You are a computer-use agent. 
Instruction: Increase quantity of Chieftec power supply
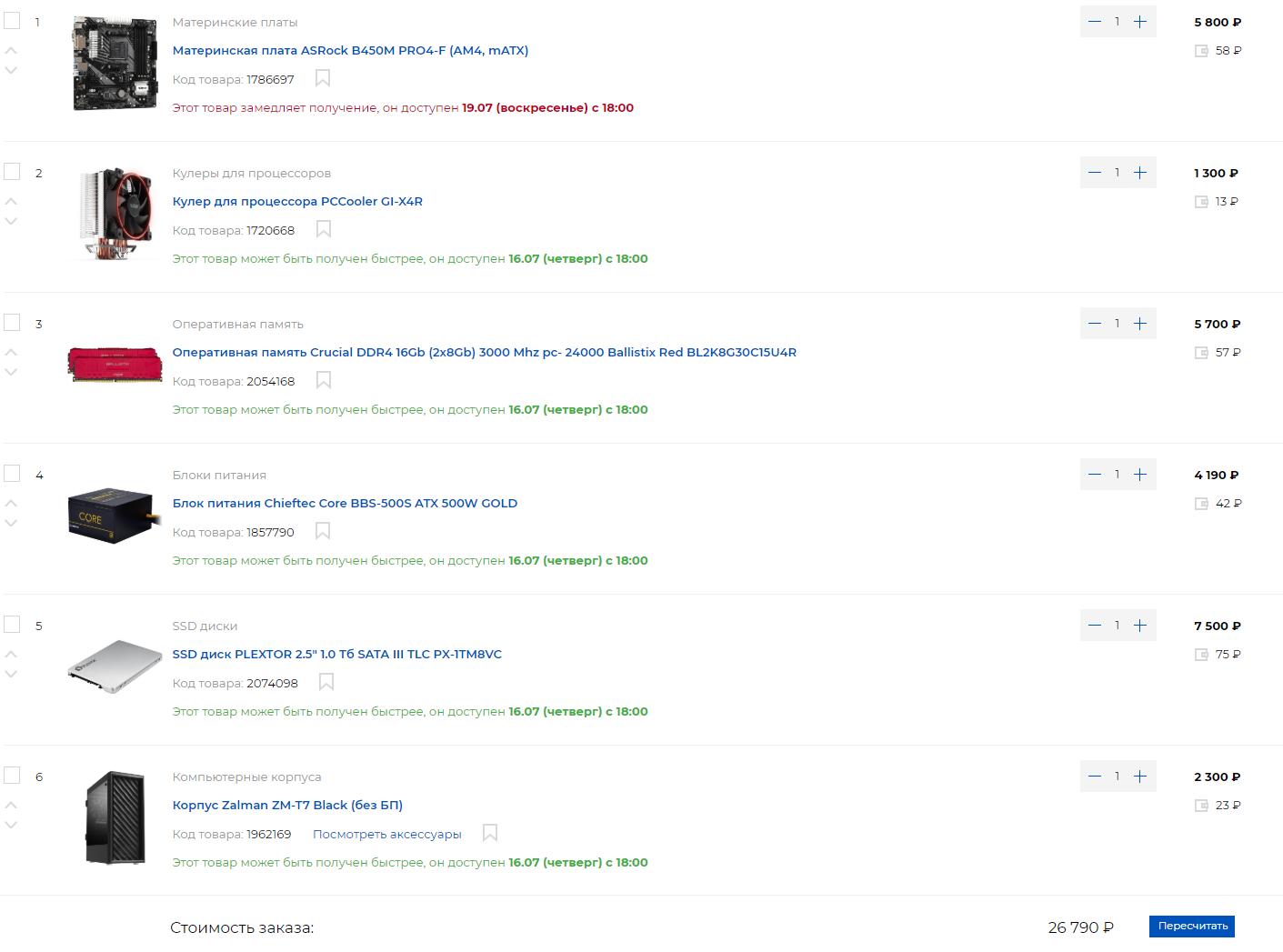pos(1140,474)
